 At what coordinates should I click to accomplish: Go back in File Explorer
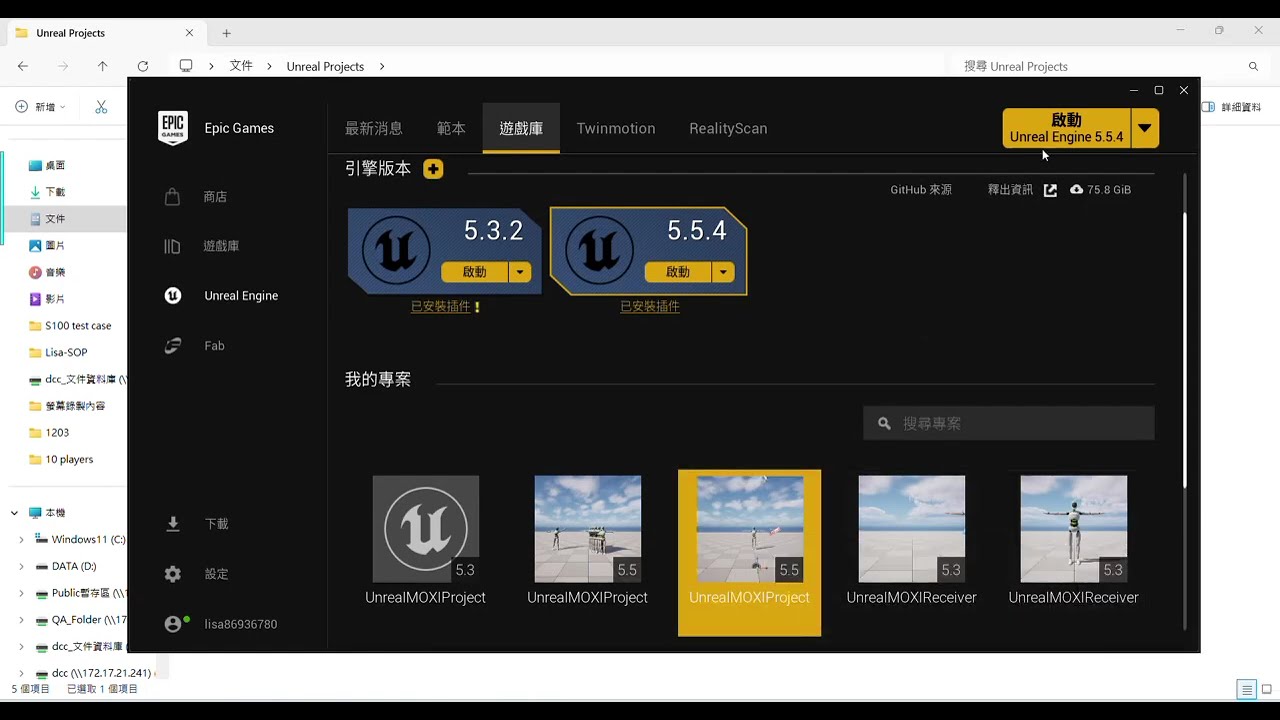[x=23, y=66]
